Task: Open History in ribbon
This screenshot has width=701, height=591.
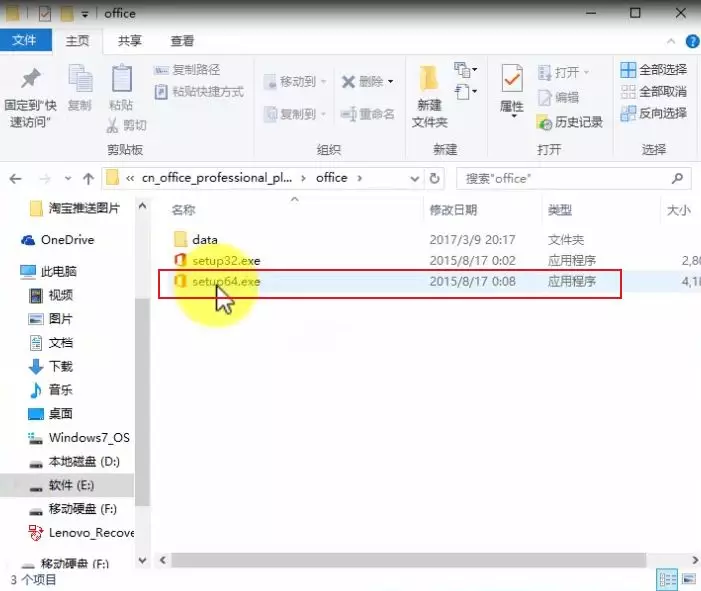Action: [570, 122]
